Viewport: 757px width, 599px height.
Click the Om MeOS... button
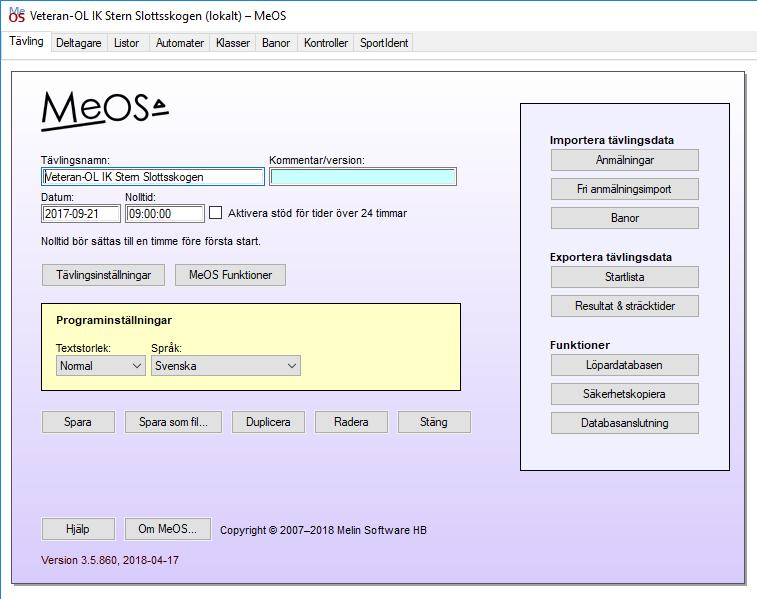(x=168, y=529)
